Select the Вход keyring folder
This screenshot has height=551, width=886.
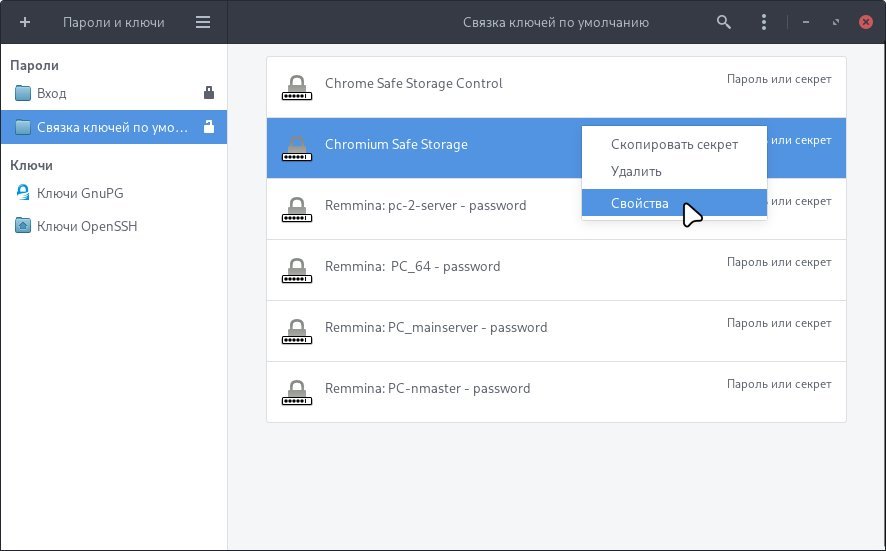(50, 93)
